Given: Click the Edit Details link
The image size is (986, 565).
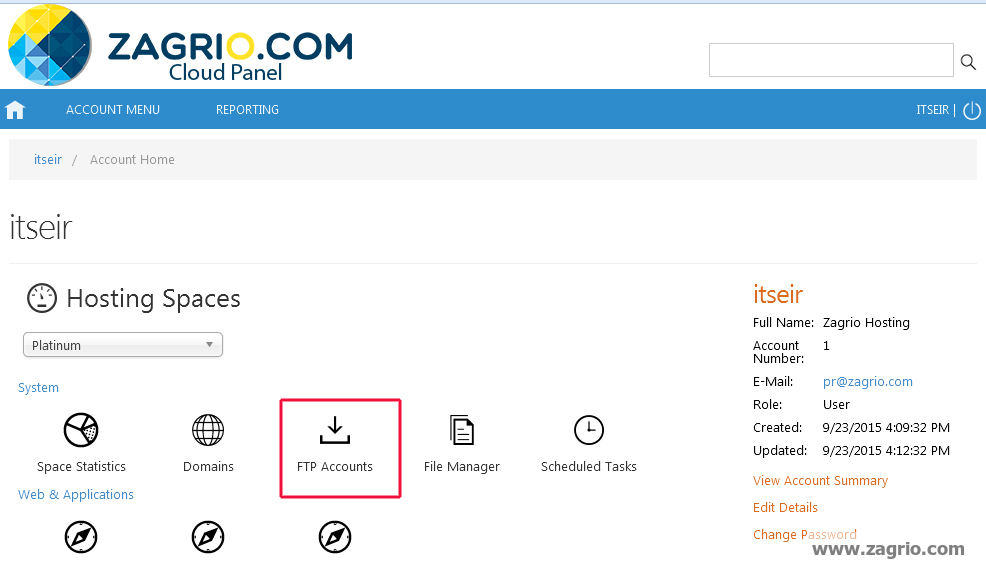Looking at the screenshot, I should [785, 507].
